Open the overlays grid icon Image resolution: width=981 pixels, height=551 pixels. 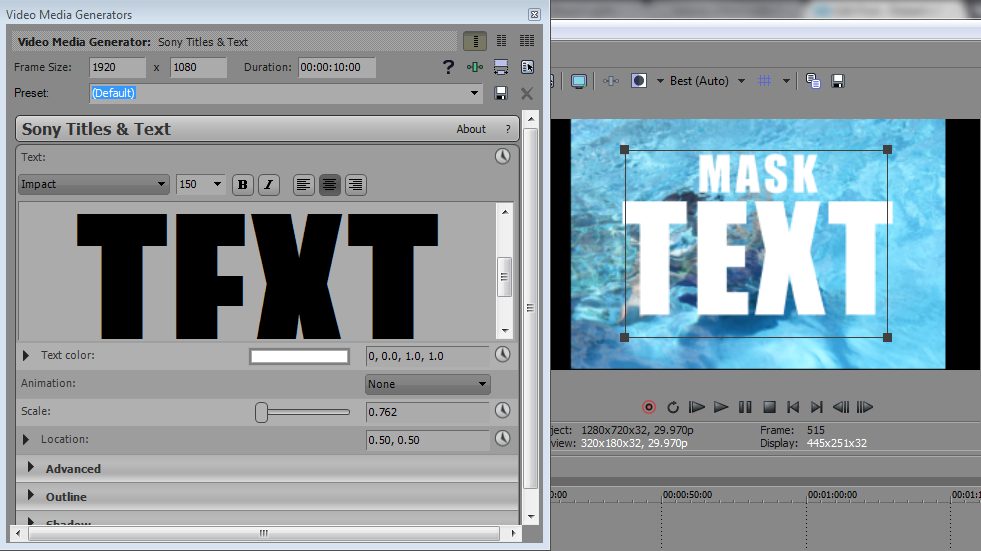[764, 81]
